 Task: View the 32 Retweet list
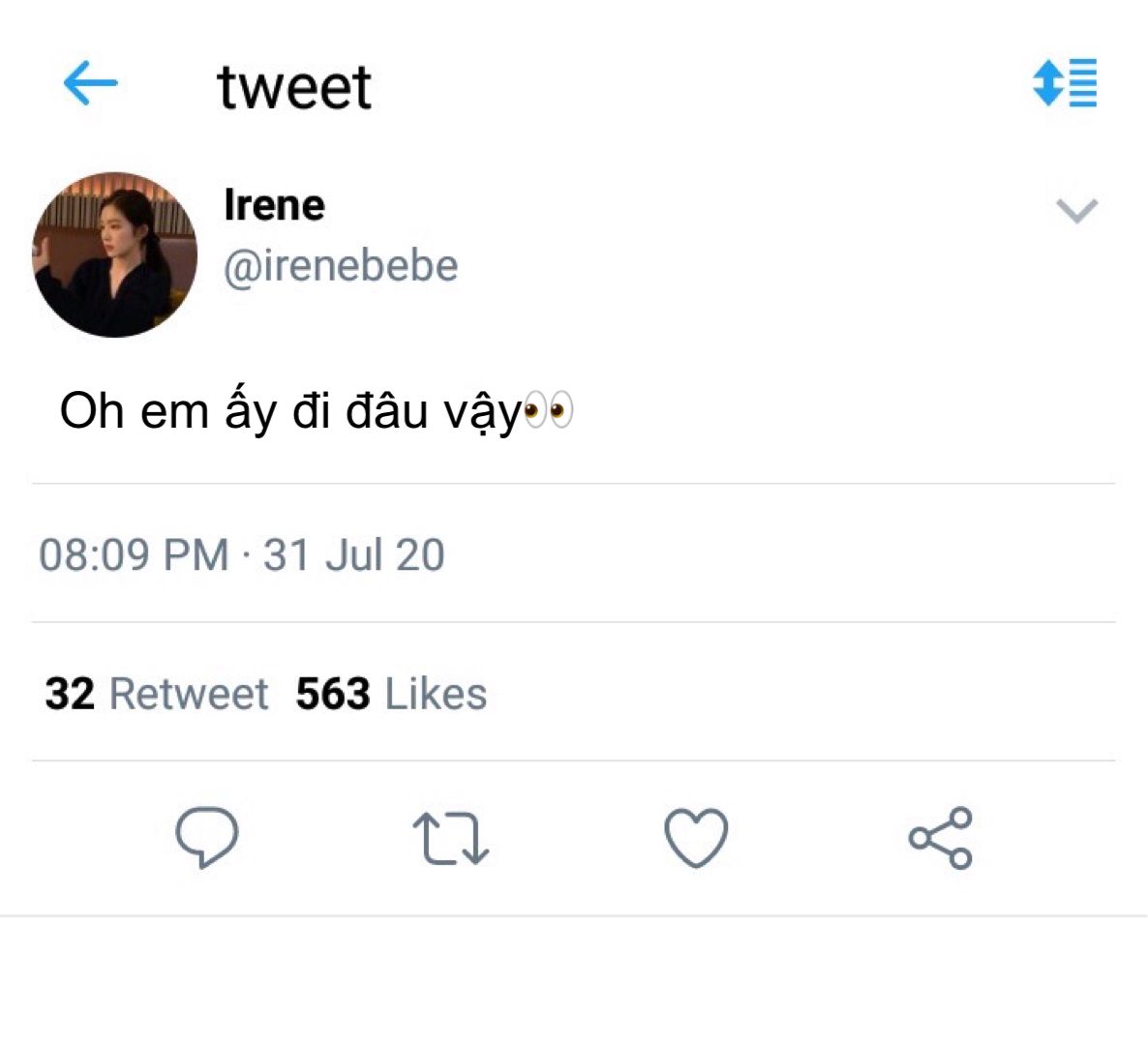point(156,693)
